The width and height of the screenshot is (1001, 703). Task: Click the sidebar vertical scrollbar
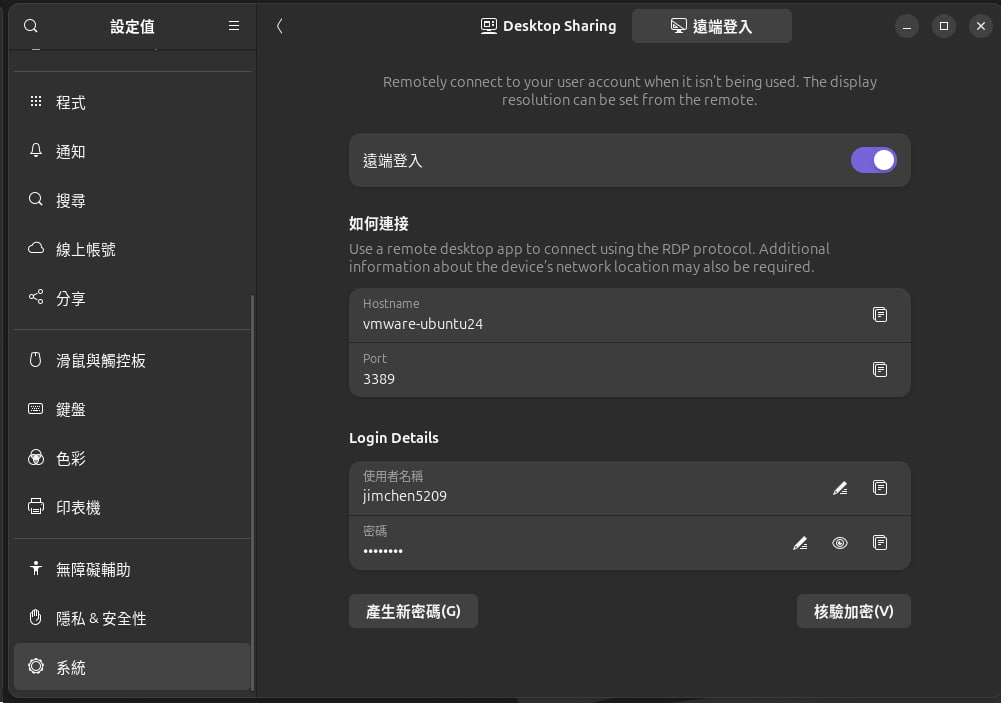point(253,490)
